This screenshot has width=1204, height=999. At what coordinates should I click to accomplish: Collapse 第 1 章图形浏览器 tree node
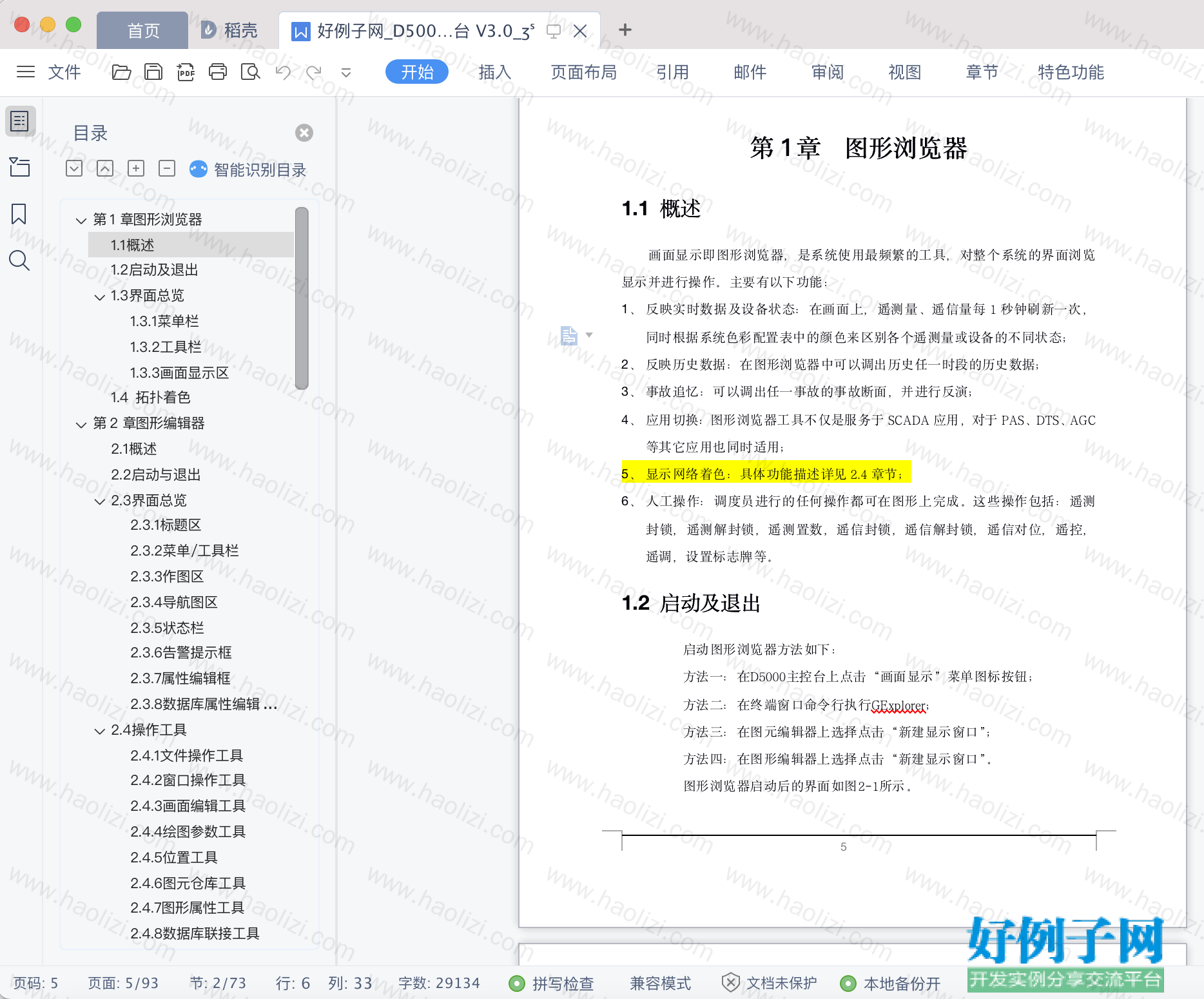pyautogui.click(x=81, y=220)
